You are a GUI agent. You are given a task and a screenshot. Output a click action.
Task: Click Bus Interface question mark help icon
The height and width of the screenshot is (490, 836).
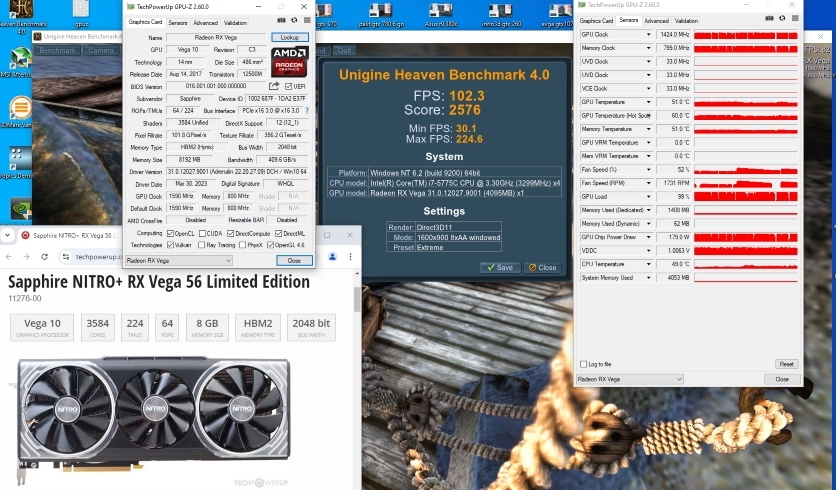point(307,111)
